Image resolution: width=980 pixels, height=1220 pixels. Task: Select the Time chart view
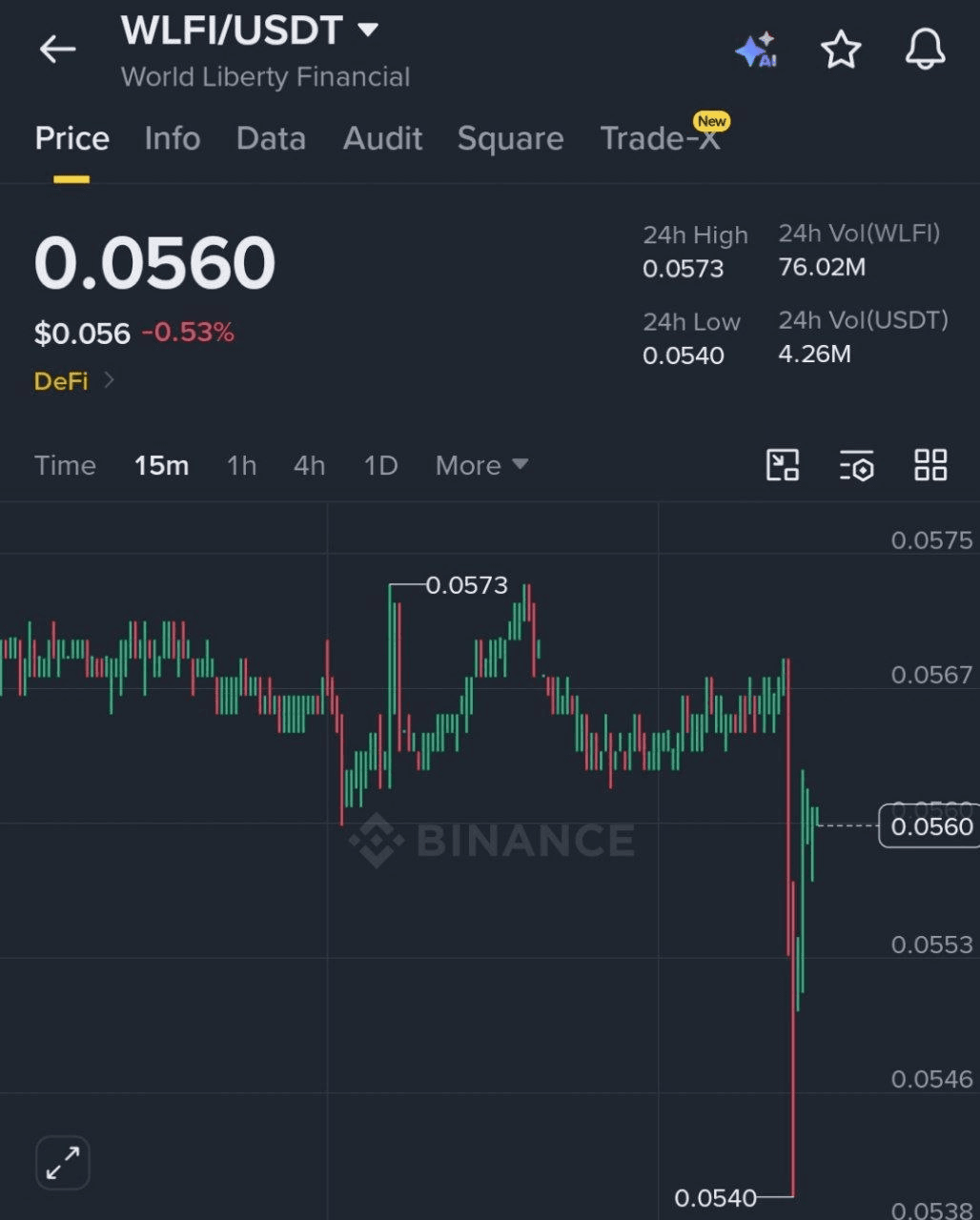click(x=65, y=465)
